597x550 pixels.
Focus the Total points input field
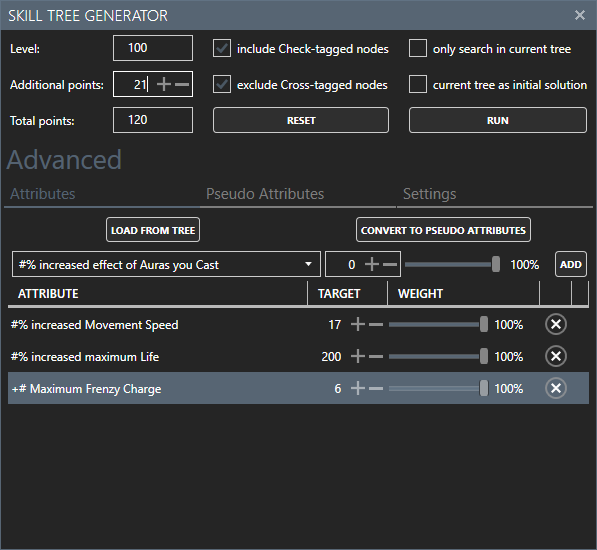153,120
